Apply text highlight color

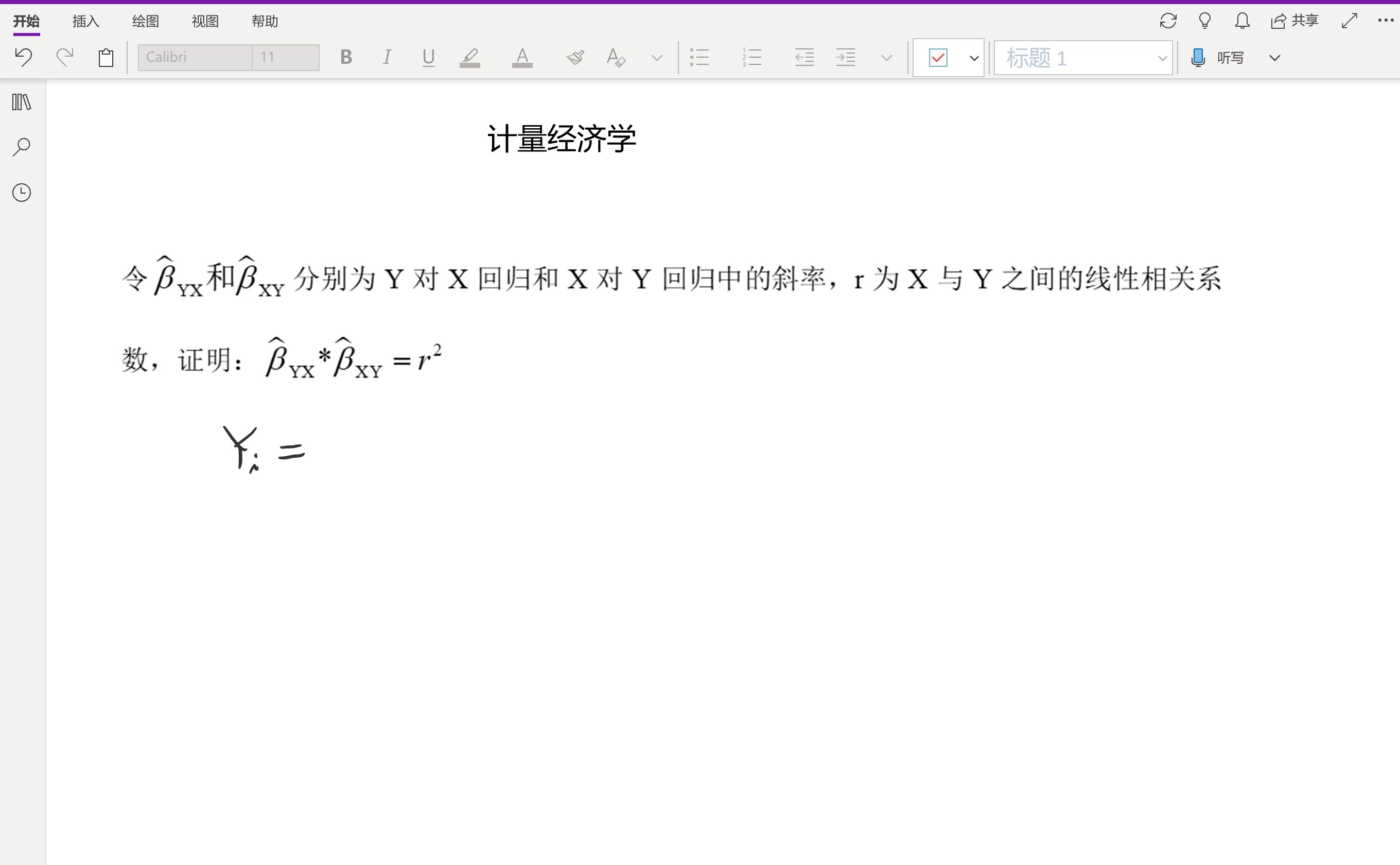pyautogui.click(x=469, y=57)
